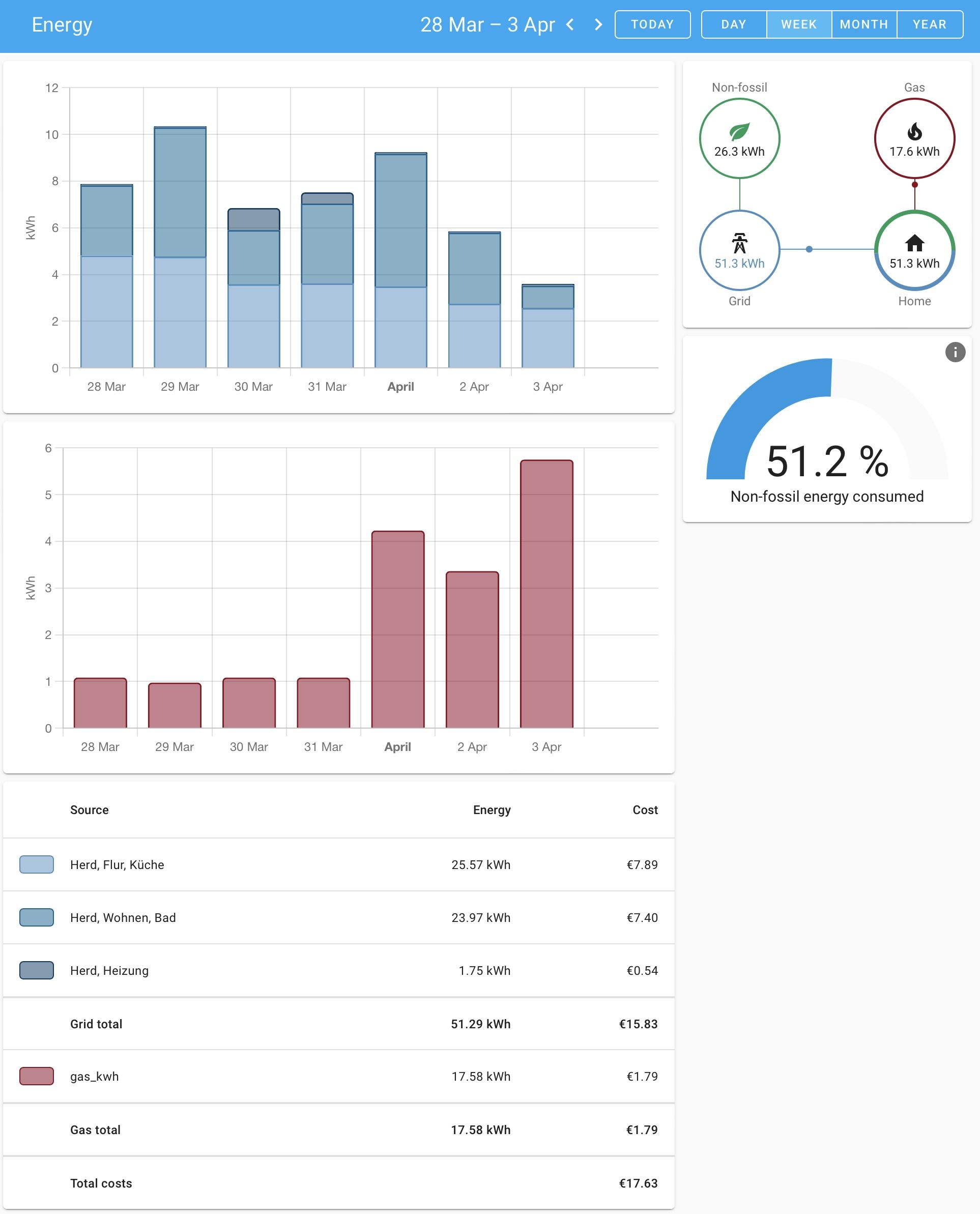Click the Non-fossil leaf icon circle

[x=739, y=138]
